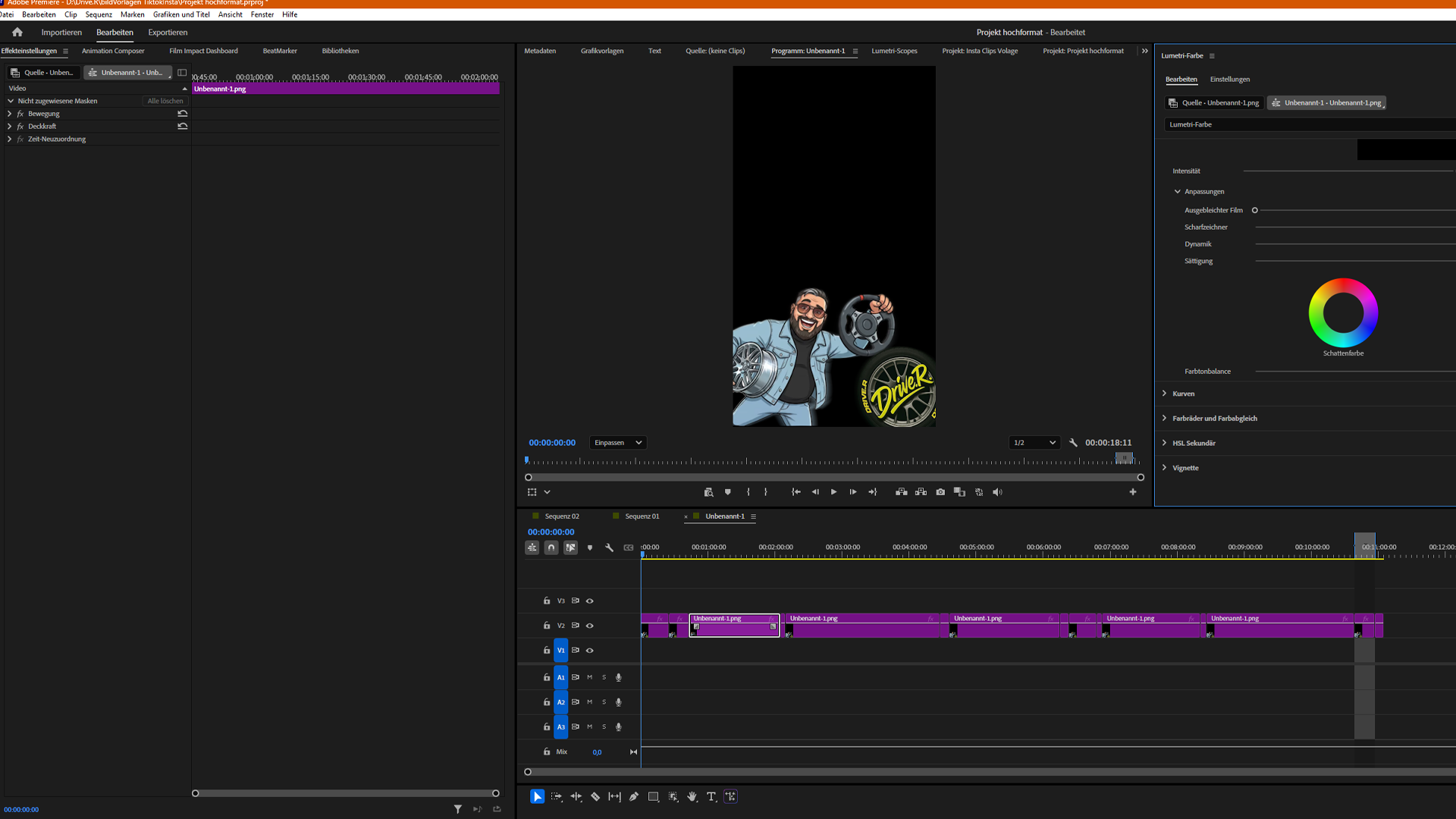The width and height of the screenshot is (1456, 819).
Task: Step back one frame in Program monitor
Action: (x=815, y=492)
